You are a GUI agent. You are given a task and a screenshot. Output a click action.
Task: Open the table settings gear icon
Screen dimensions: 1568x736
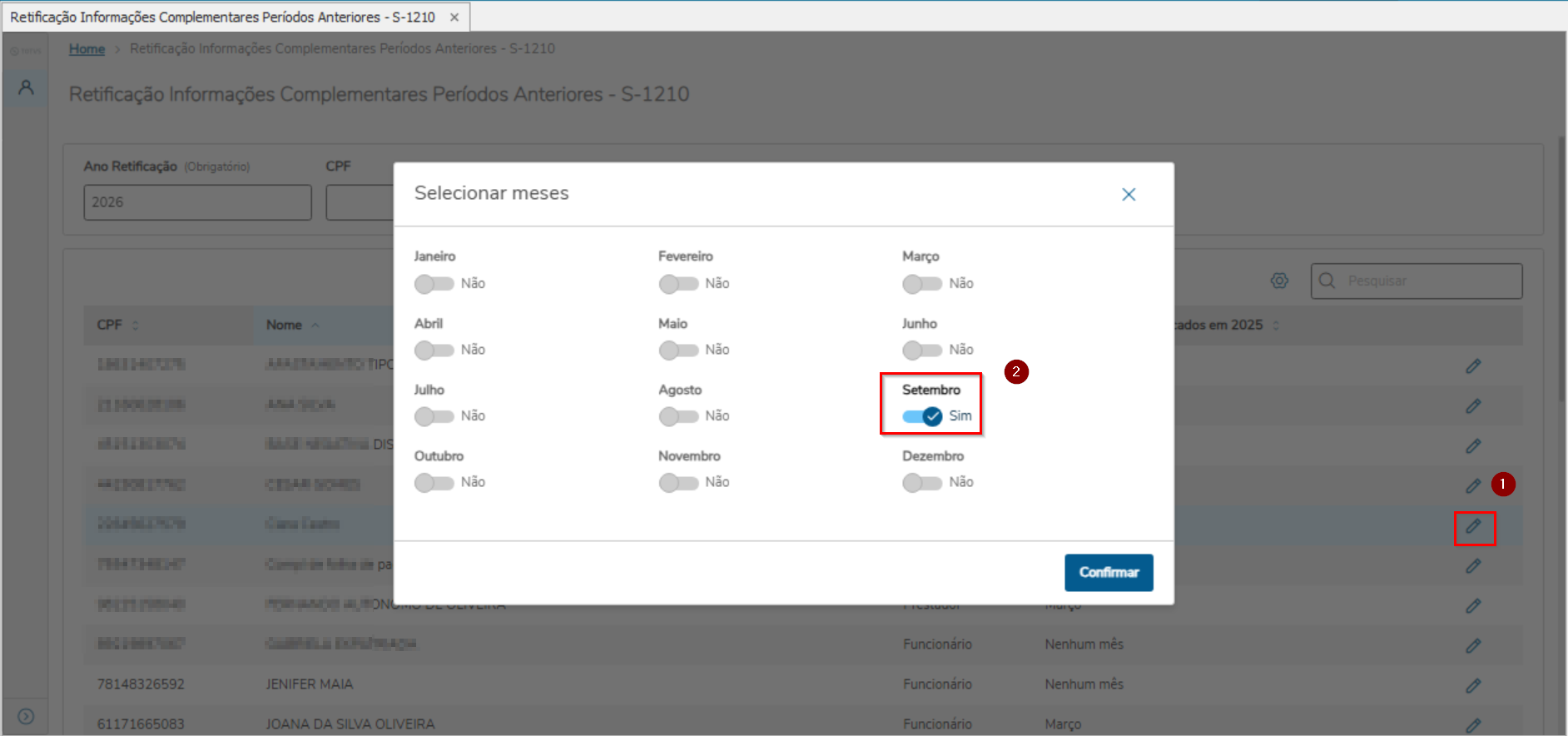(1279, 281)
